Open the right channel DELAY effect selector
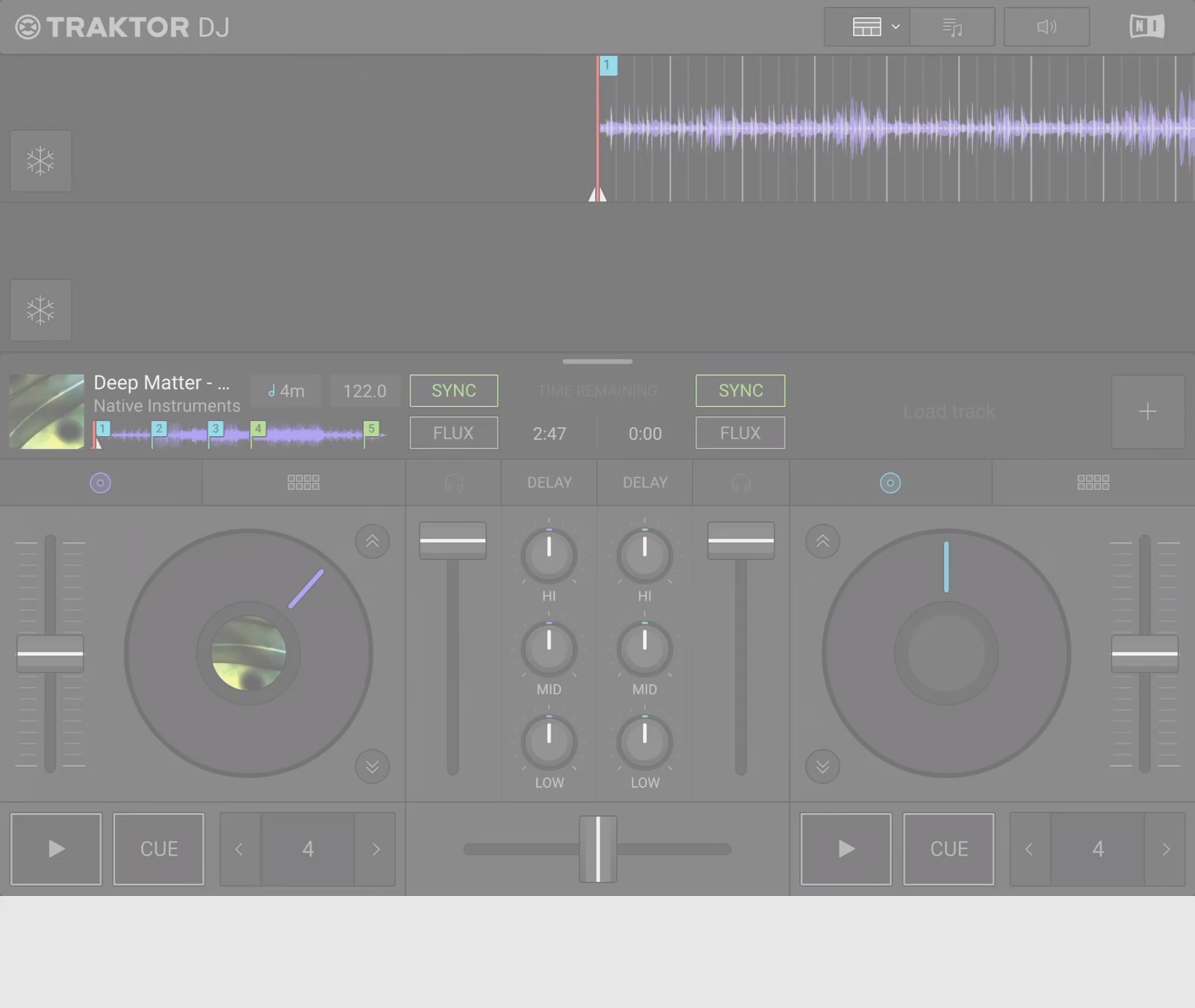The width and height of the screenshot is (1195, 1008). 645,483
